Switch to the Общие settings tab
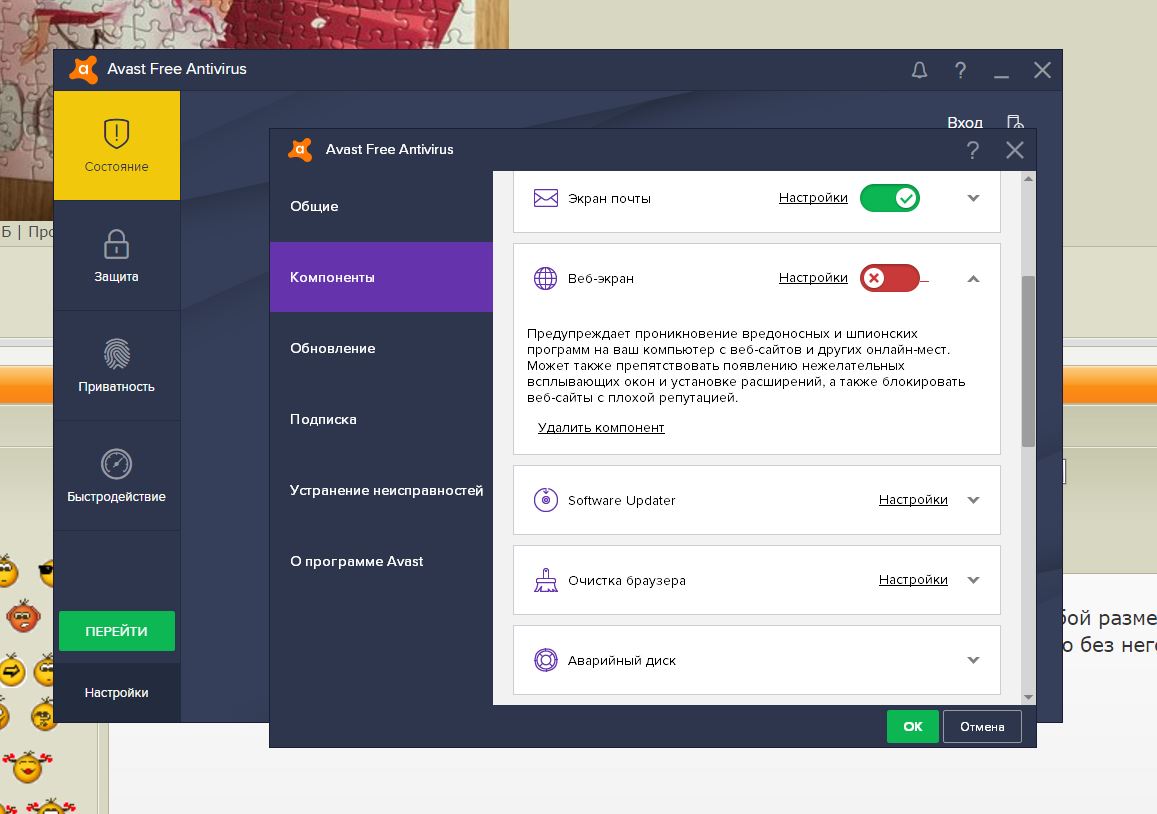1157x814 pixels. pos(314,206)
